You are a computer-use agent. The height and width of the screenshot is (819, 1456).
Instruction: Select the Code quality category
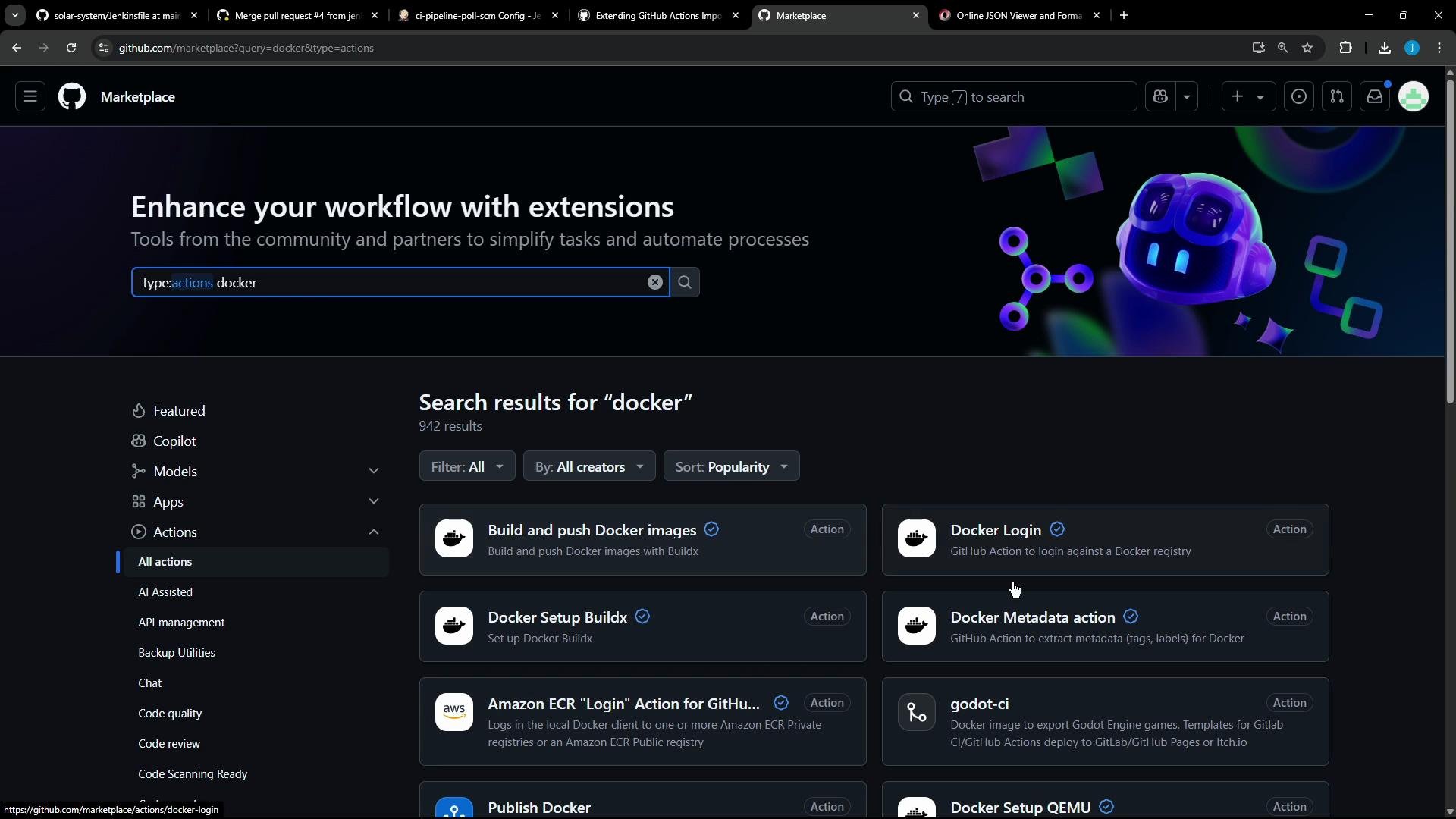pyautogui.click(x=170, y=714)
